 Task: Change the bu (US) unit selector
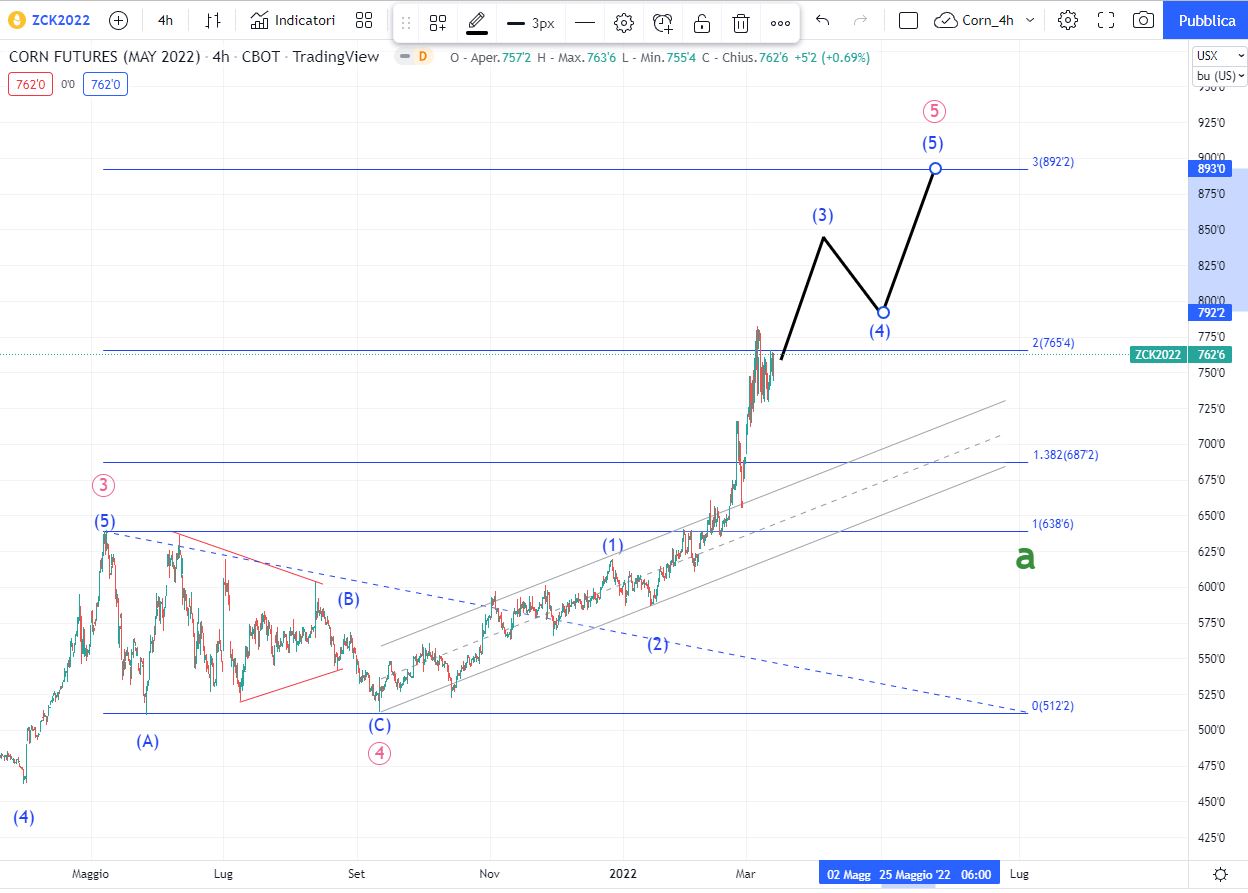1220,75
